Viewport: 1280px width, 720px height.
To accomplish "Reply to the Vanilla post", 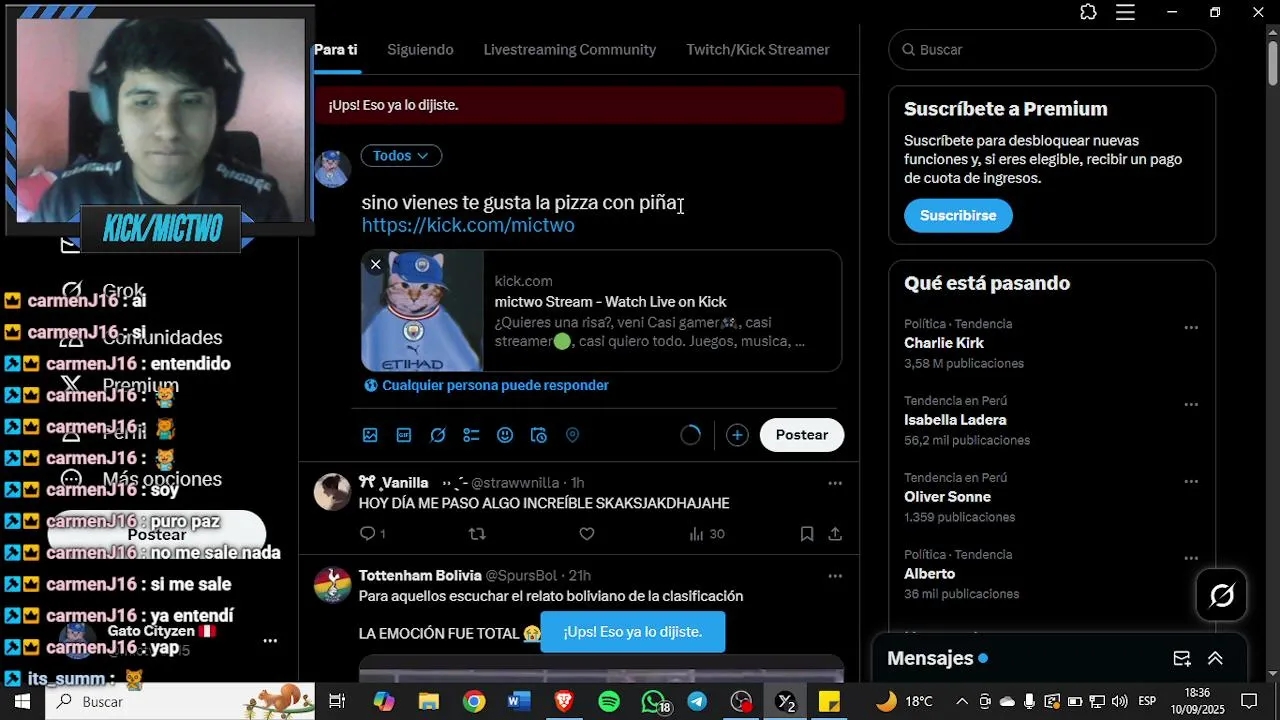I will 367,534.
